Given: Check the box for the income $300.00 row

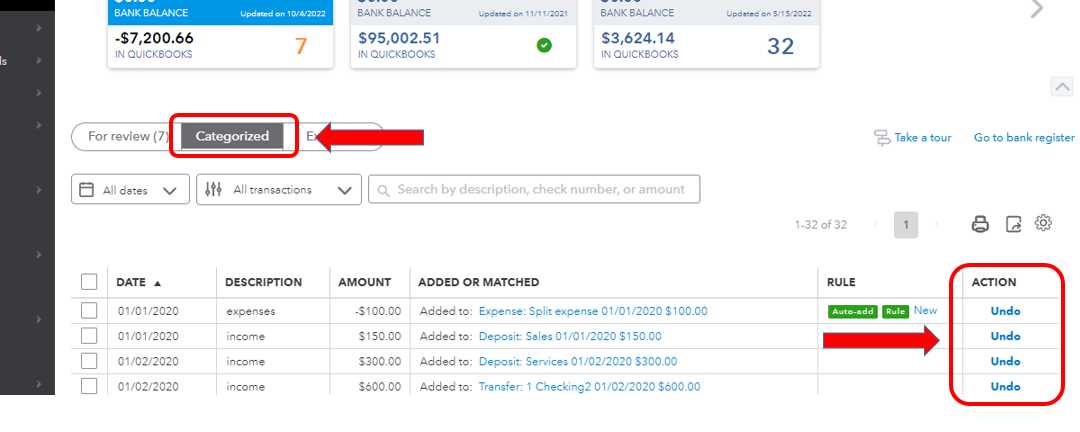Looking at the screenshot, I should (89, 361).
